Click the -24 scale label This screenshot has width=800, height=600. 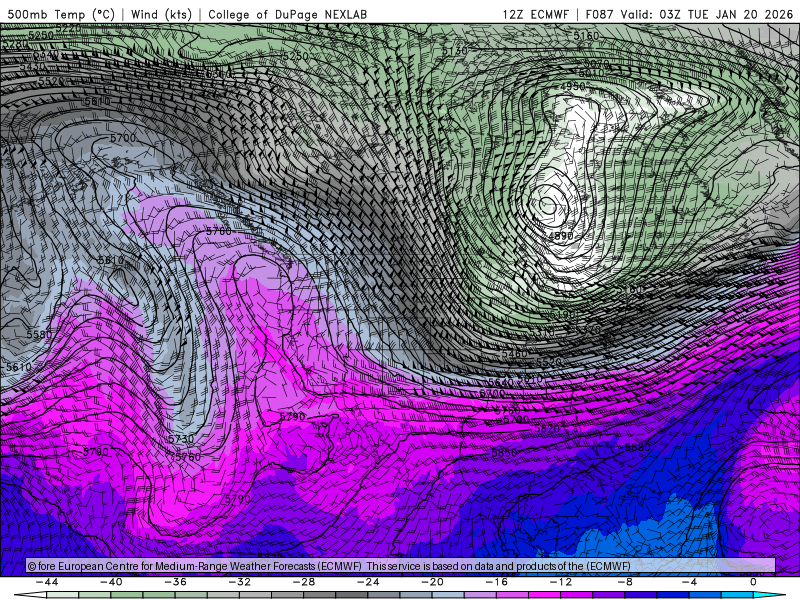point(368,582)
